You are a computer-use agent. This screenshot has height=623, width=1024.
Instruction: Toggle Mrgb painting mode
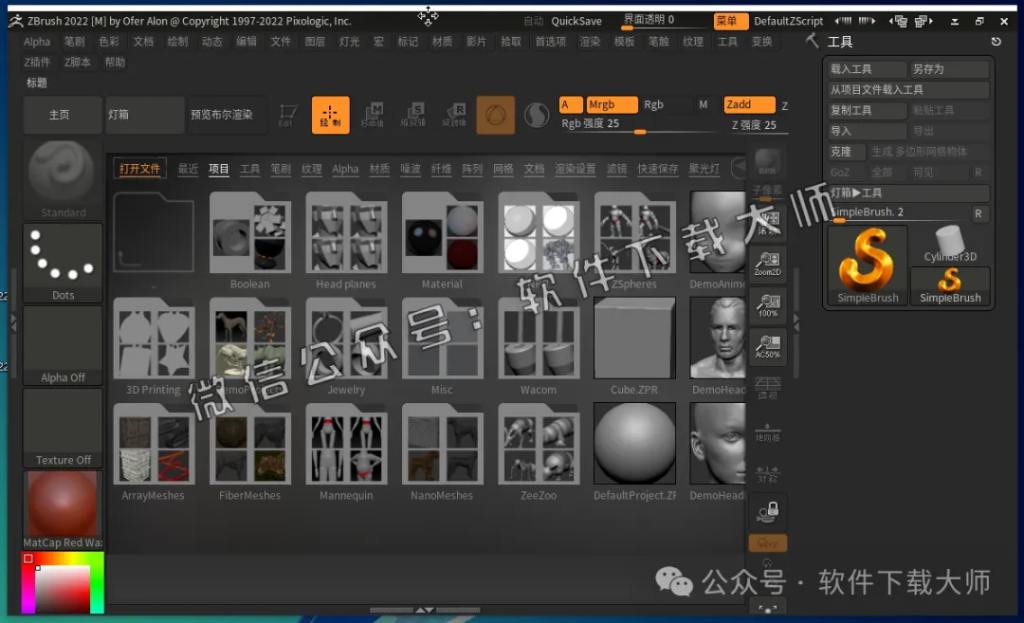[610, 103]
